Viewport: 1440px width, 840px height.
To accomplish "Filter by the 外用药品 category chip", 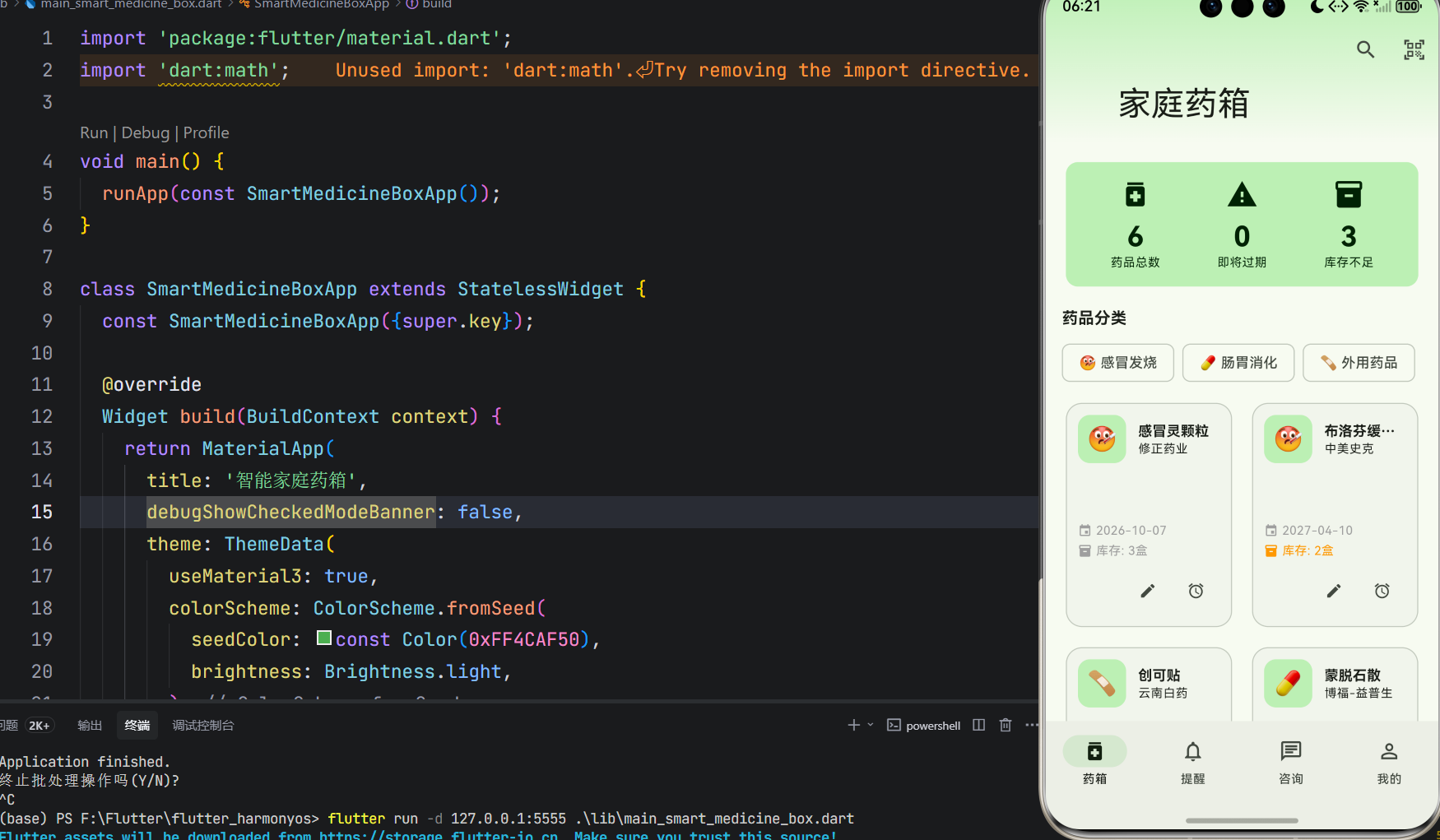I will [1359, 363].
